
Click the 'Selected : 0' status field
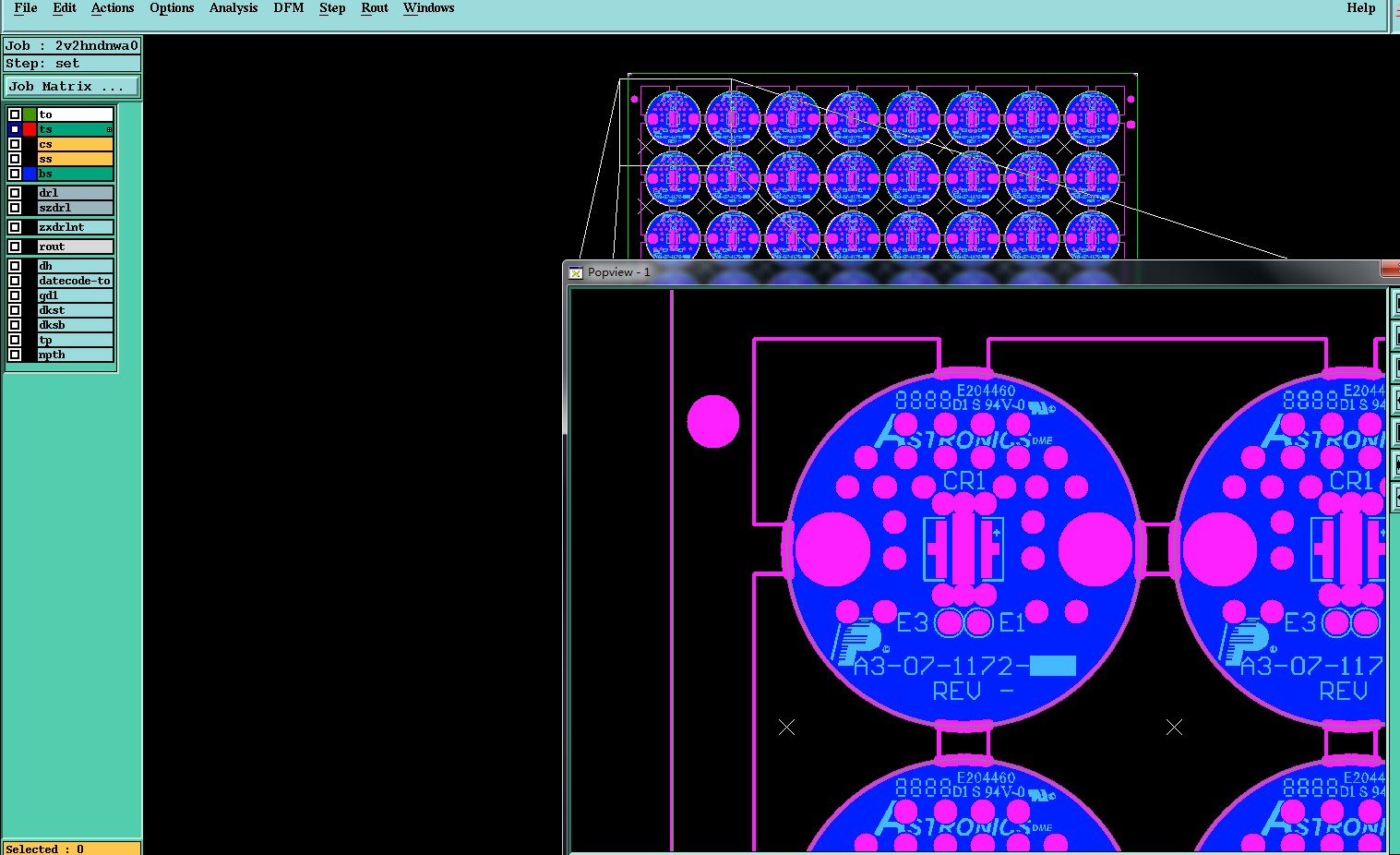pyautogui.click(x=72, y=849)
